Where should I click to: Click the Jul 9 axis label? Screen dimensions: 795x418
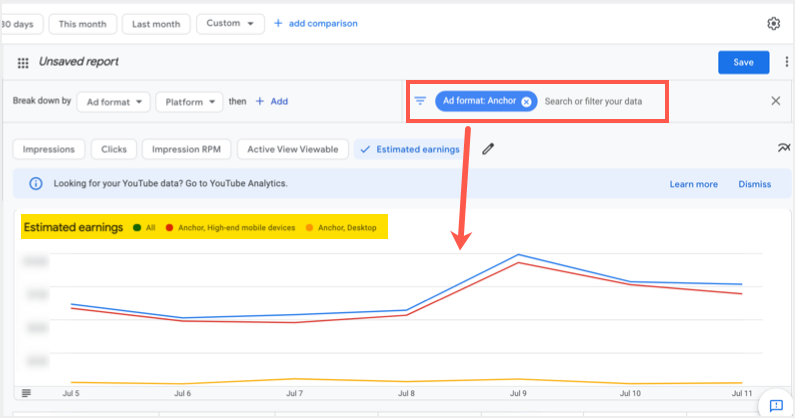pos(518,393)
